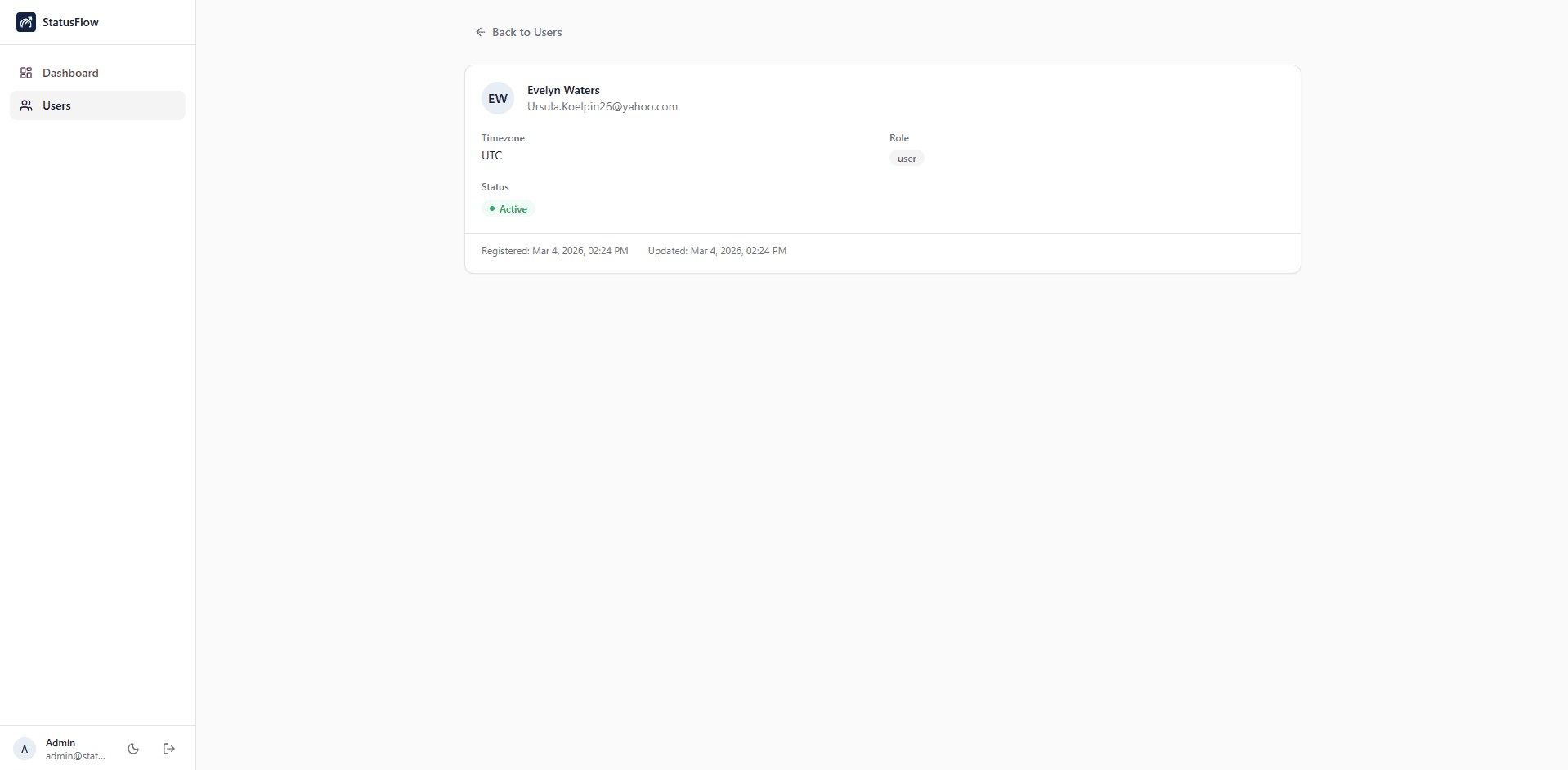The height and width of the screenshot is (770, 1568).
Task: Click the Registered Mar 4 2026 timestamp
Action: [554, 250]
